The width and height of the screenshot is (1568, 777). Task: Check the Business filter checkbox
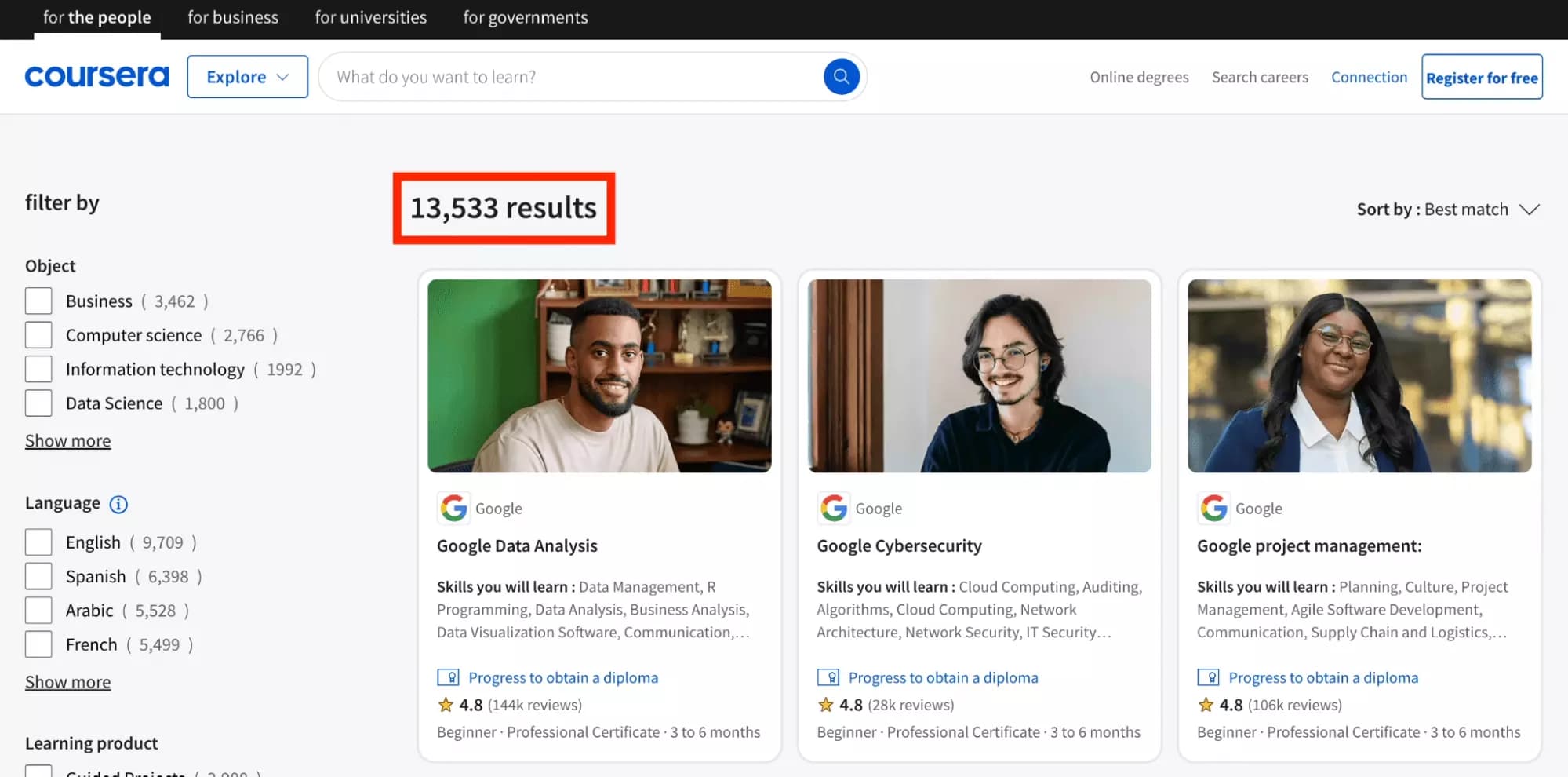[38, 301]
